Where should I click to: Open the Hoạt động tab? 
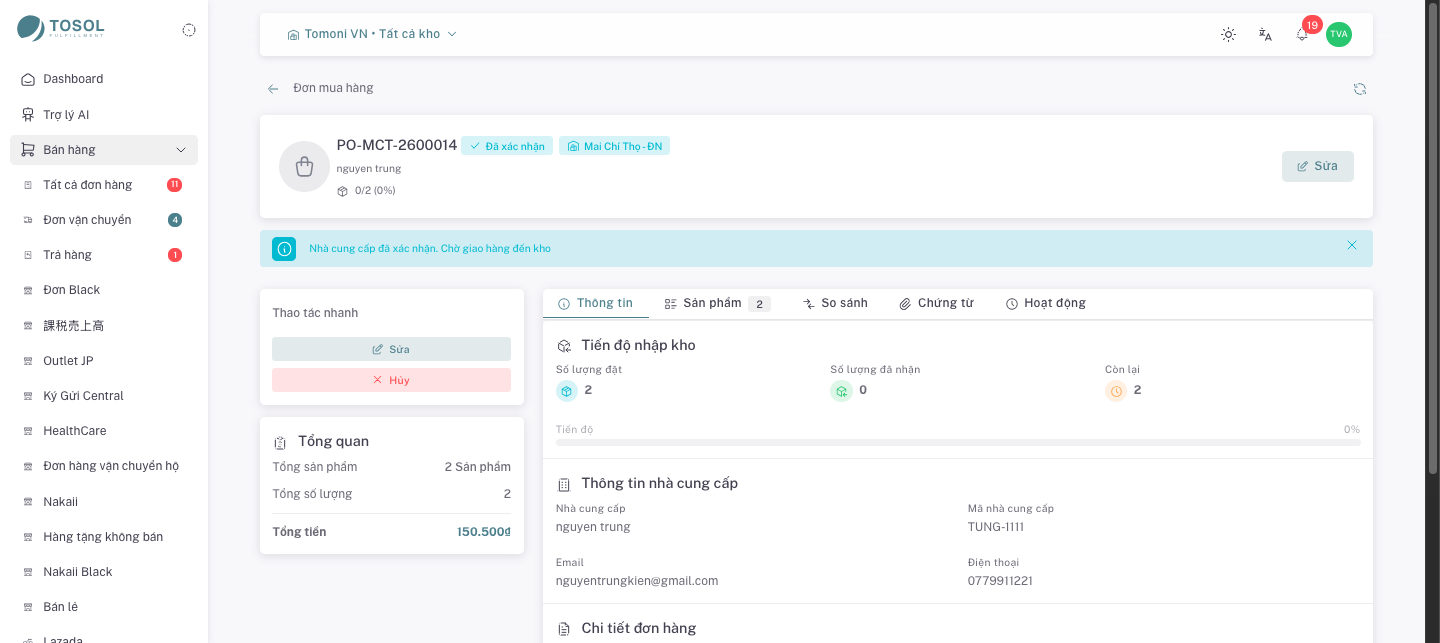(x=1046, y=303)
